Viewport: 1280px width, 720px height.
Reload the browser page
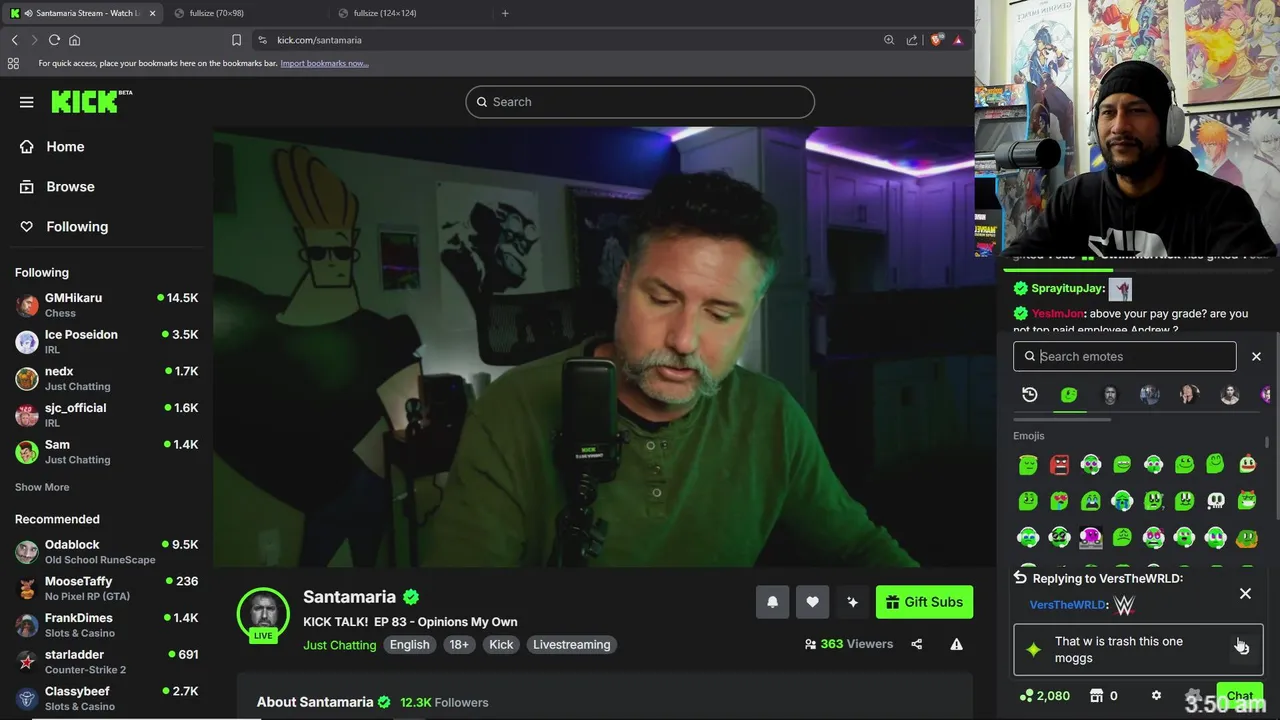(54, 40)
